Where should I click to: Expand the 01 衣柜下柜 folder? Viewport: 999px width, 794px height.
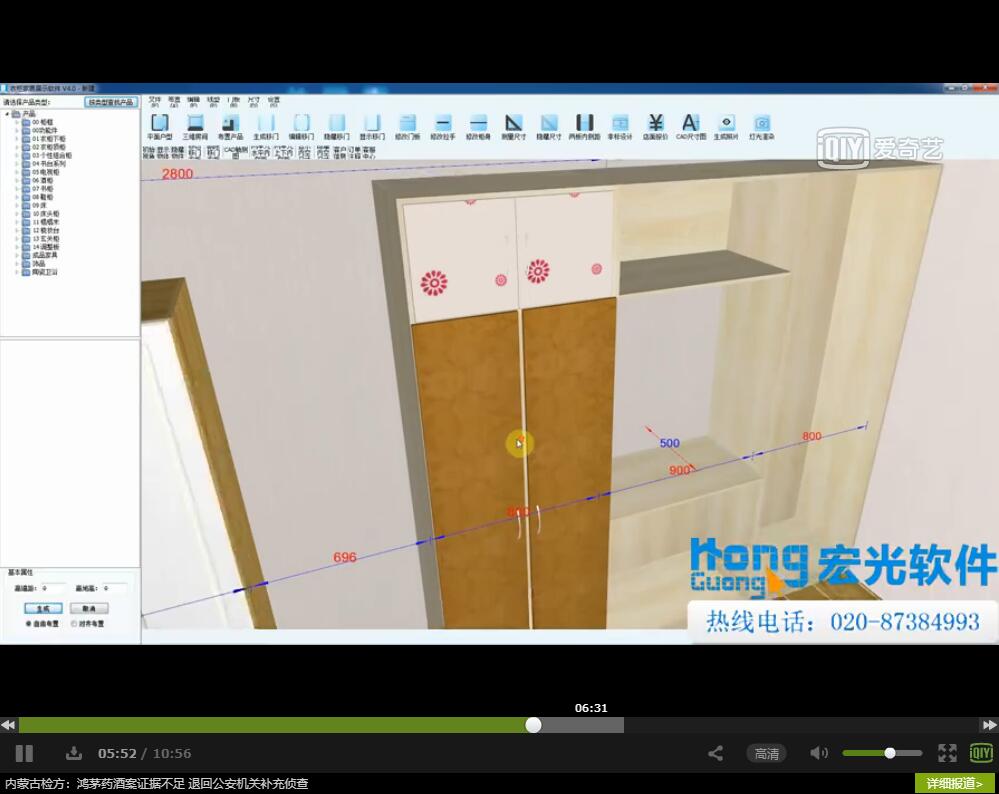(17, 139)
